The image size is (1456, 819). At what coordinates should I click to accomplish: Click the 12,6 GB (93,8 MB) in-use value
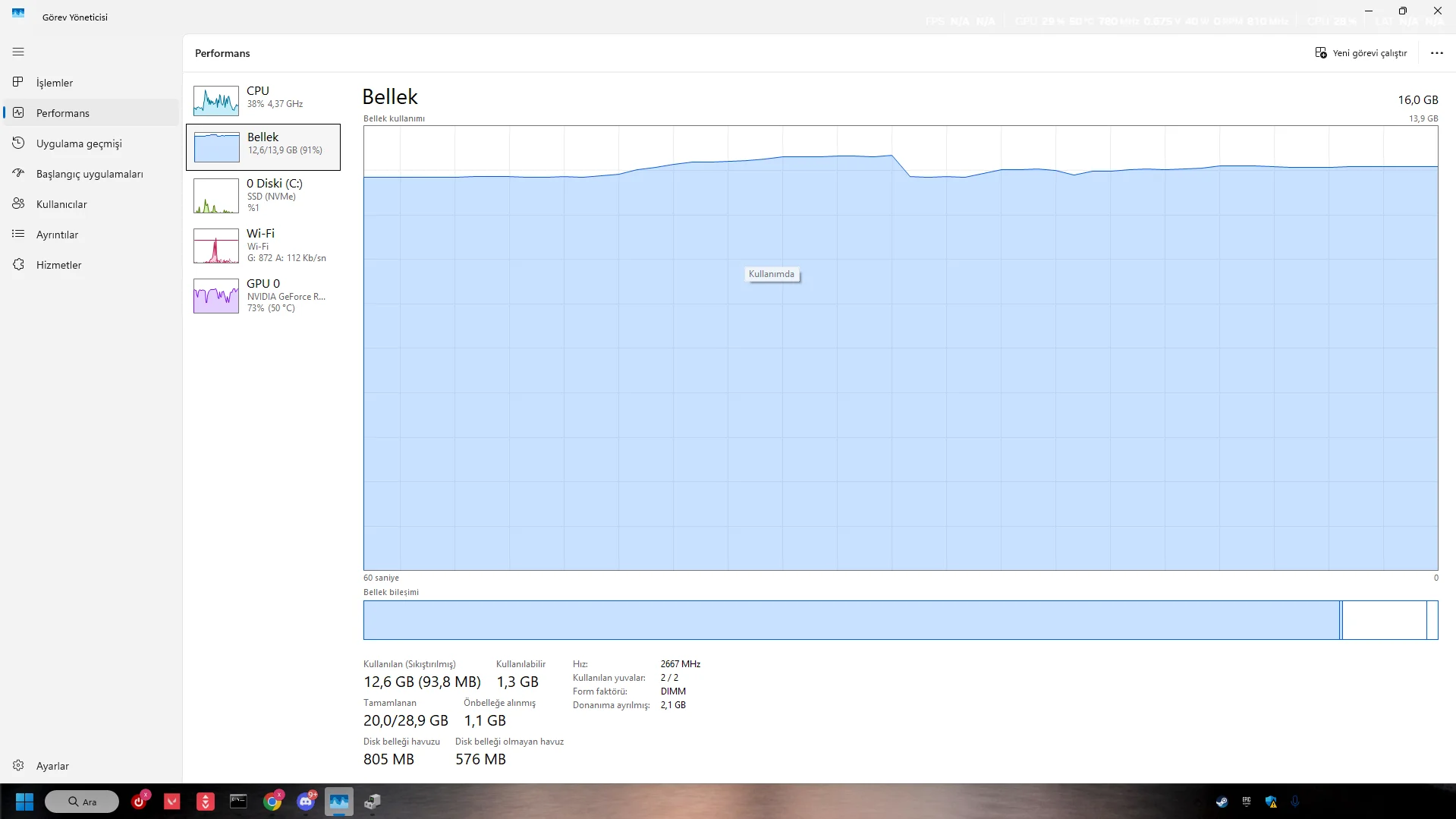422,682
